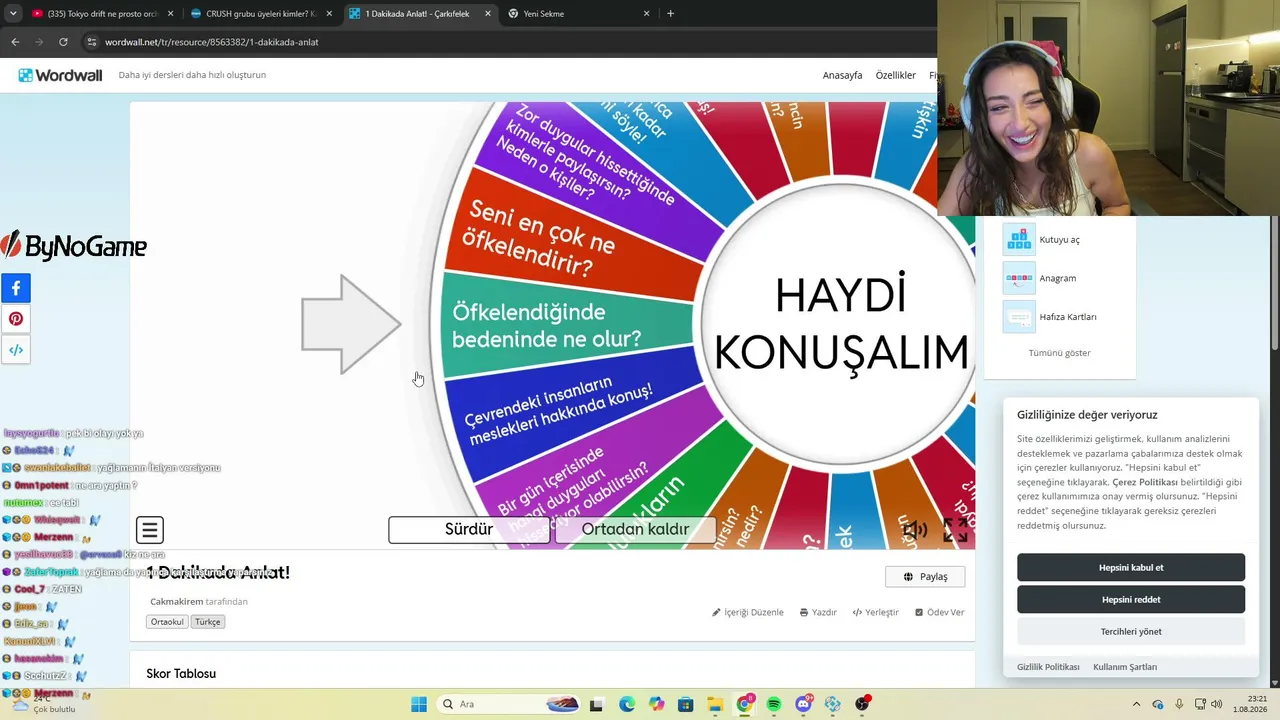Close the Yeni Sekme tab
Viewport: 1280px width, 720px height.
click(646, 14)
